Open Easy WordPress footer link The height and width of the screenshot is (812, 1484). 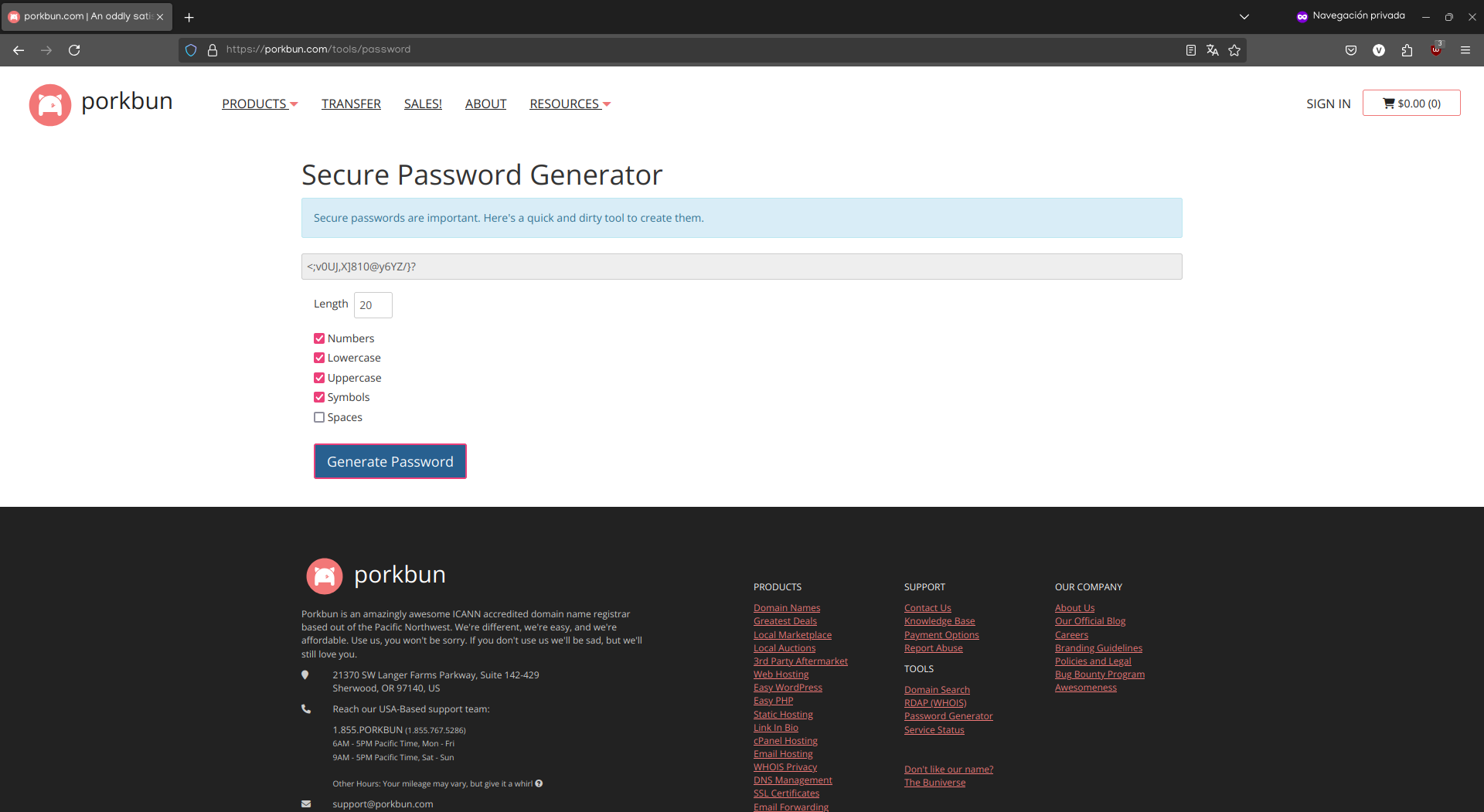(x=788, y=688)
